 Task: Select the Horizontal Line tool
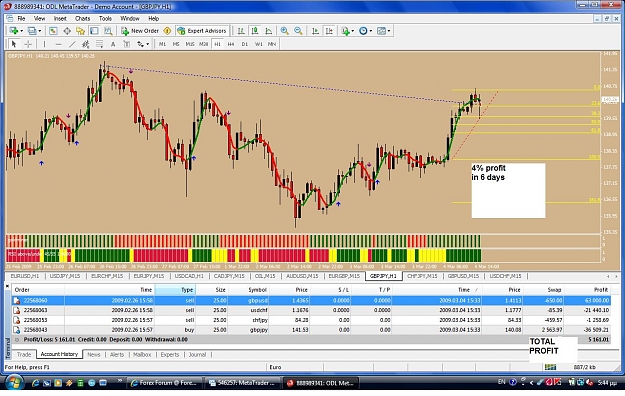[x=59, y=44]
